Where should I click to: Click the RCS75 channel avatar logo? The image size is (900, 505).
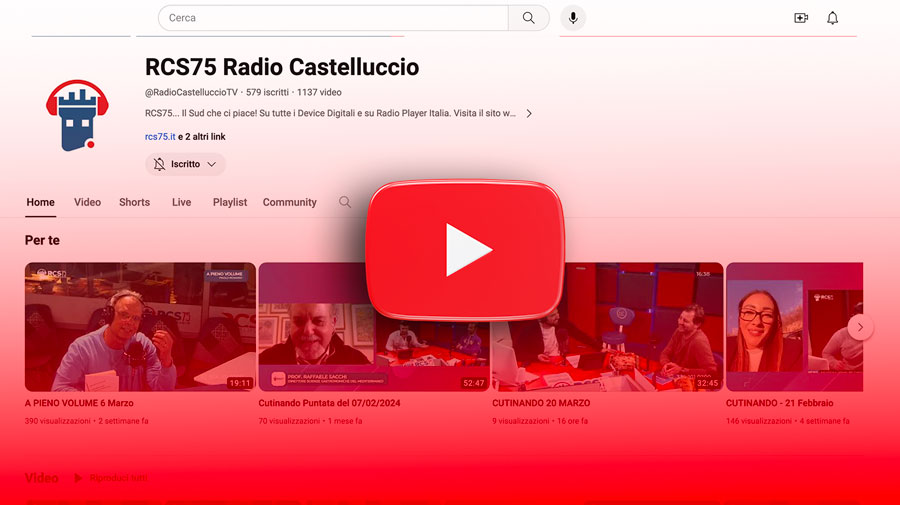(x=77, y=115)
